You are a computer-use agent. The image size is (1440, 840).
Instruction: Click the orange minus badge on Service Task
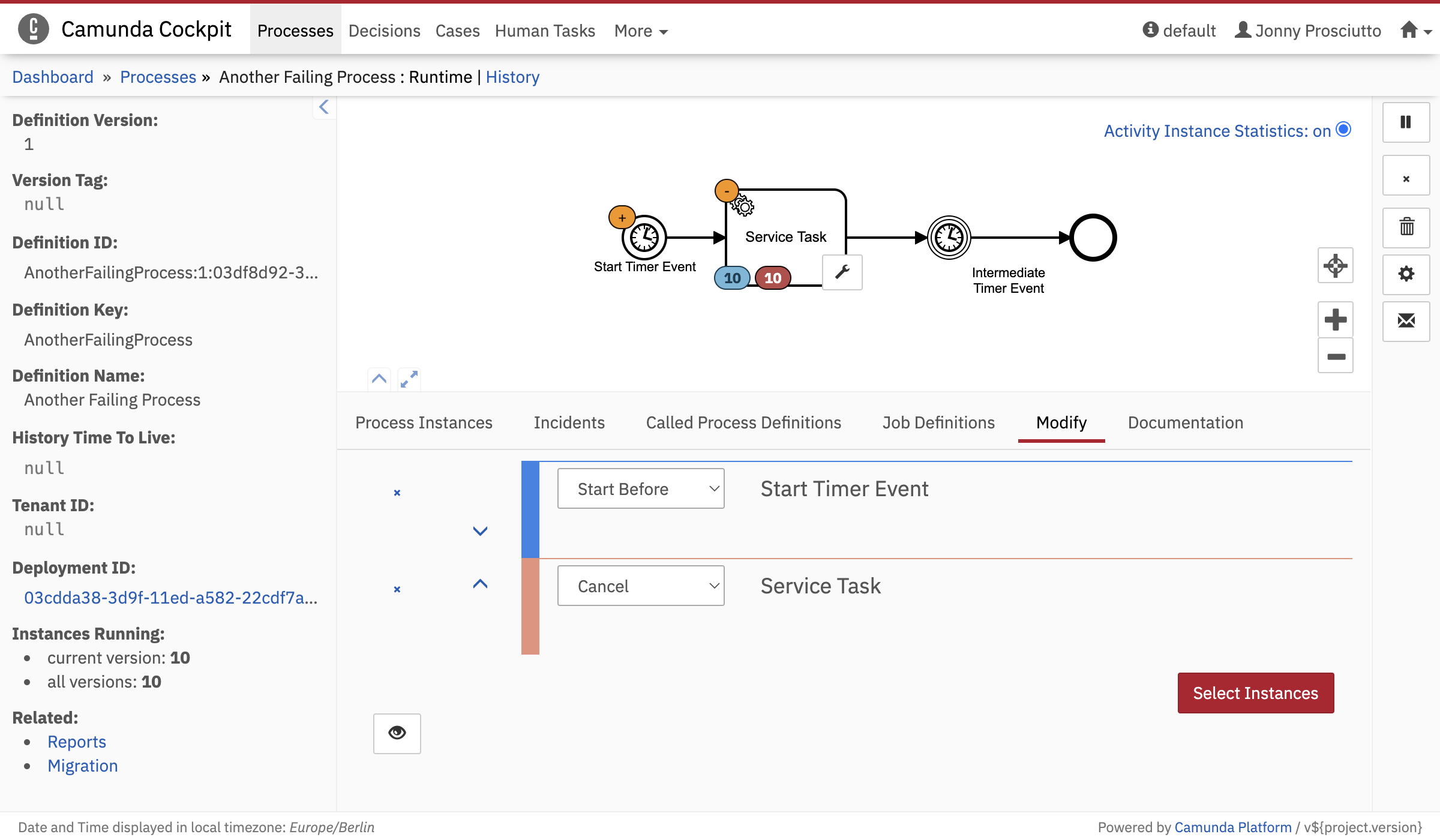click(x=726, y=191)
